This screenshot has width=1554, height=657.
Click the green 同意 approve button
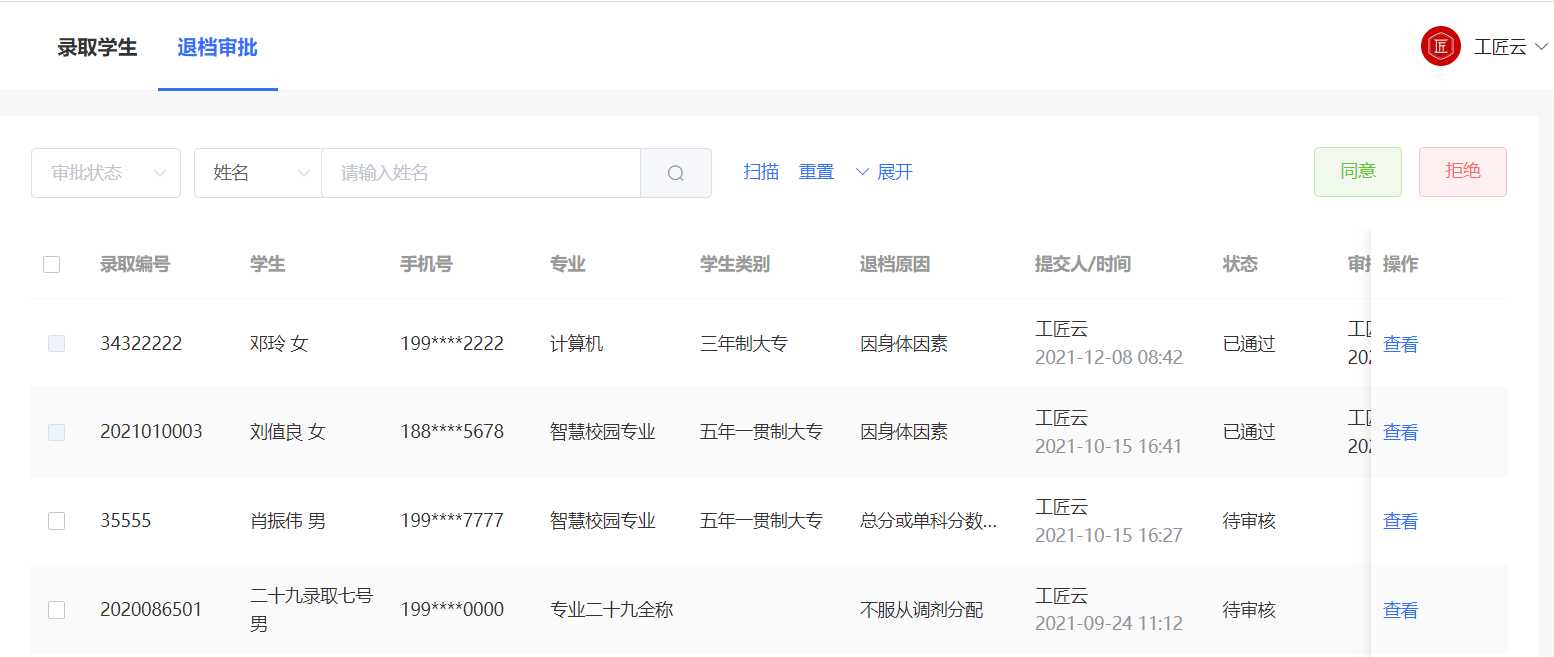pos(1357,171)
